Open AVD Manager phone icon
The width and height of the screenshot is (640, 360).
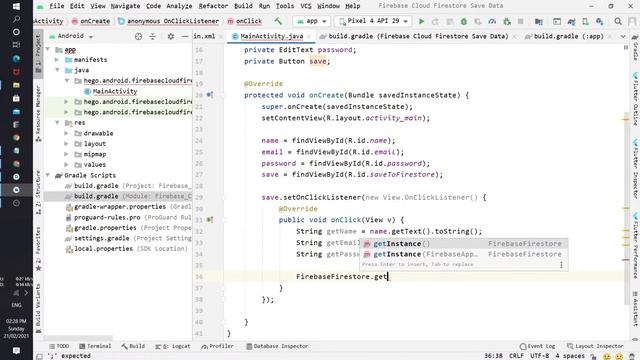click(x=585, y=21)
